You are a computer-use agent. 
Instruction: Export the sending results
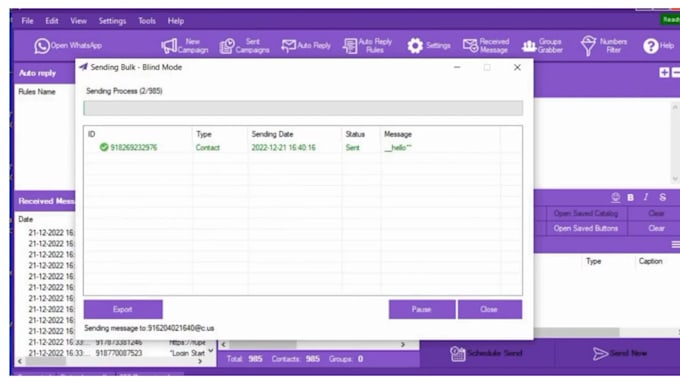pos(123,309)
